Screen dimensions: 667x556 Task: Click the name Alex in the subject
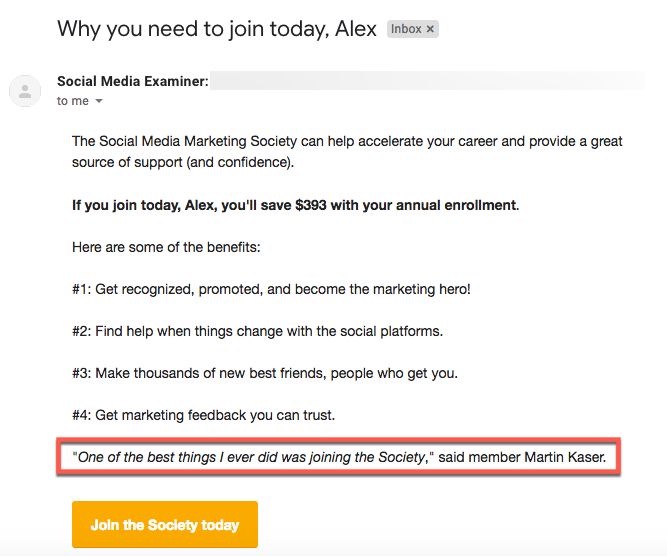click(356, 29)
